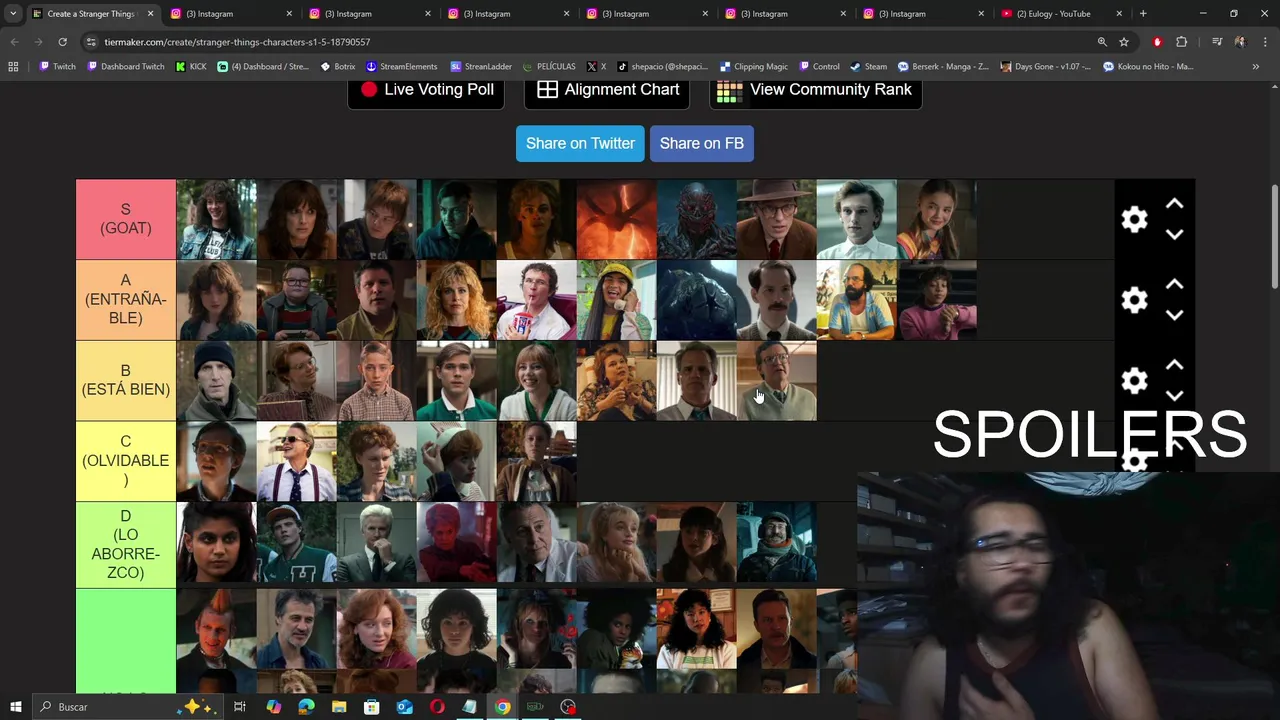Open Steam bookmark
Image resolution: width=1280 pixels, height=720 pixels.
(868, 67)
